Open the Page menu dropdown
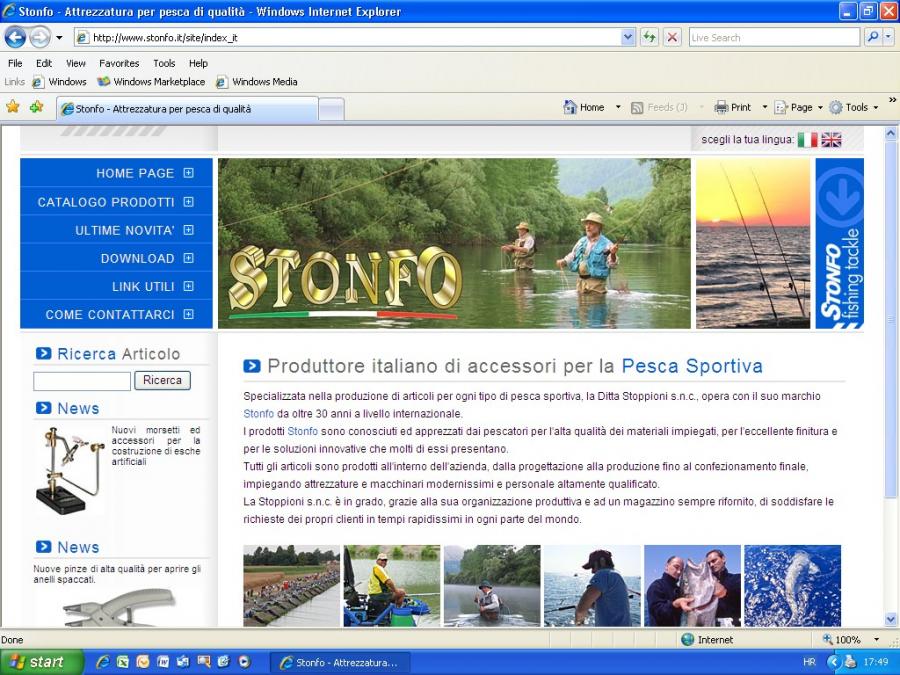 tap(799, 107)
